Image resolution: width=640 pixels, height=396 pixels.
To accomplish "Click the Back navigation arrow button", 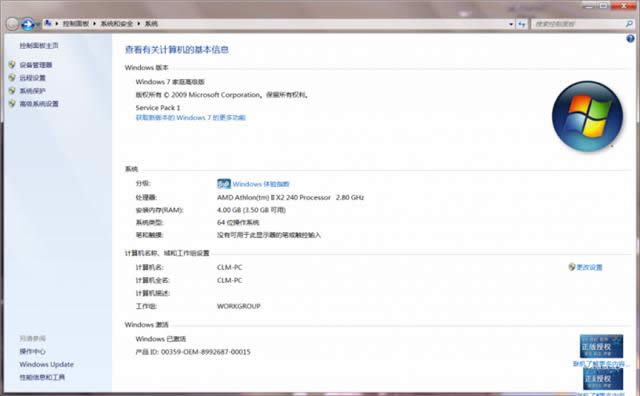I will (13, 24).
